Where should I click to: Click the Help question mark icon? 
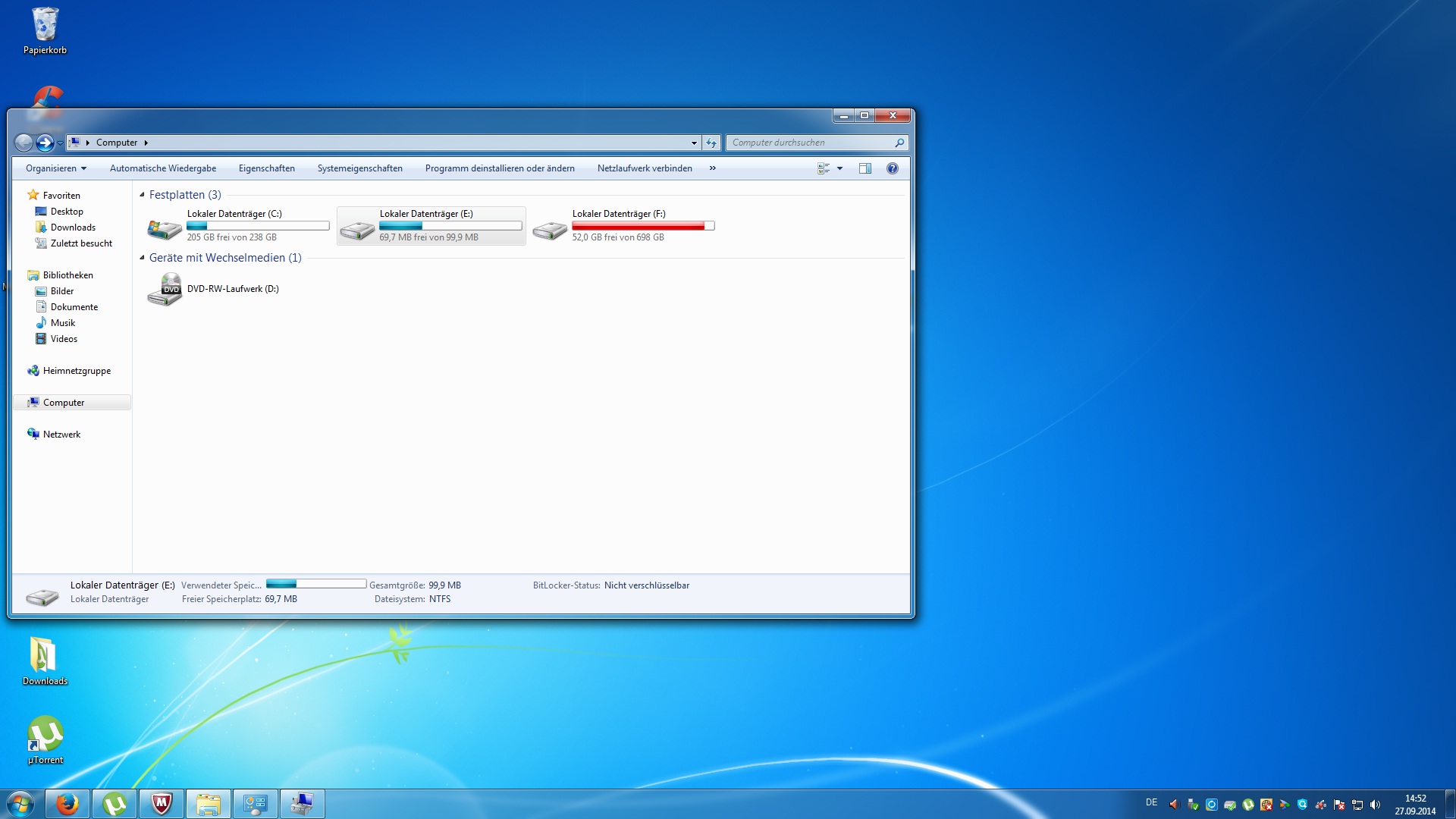pyautogui.click(x=893, y=168)
